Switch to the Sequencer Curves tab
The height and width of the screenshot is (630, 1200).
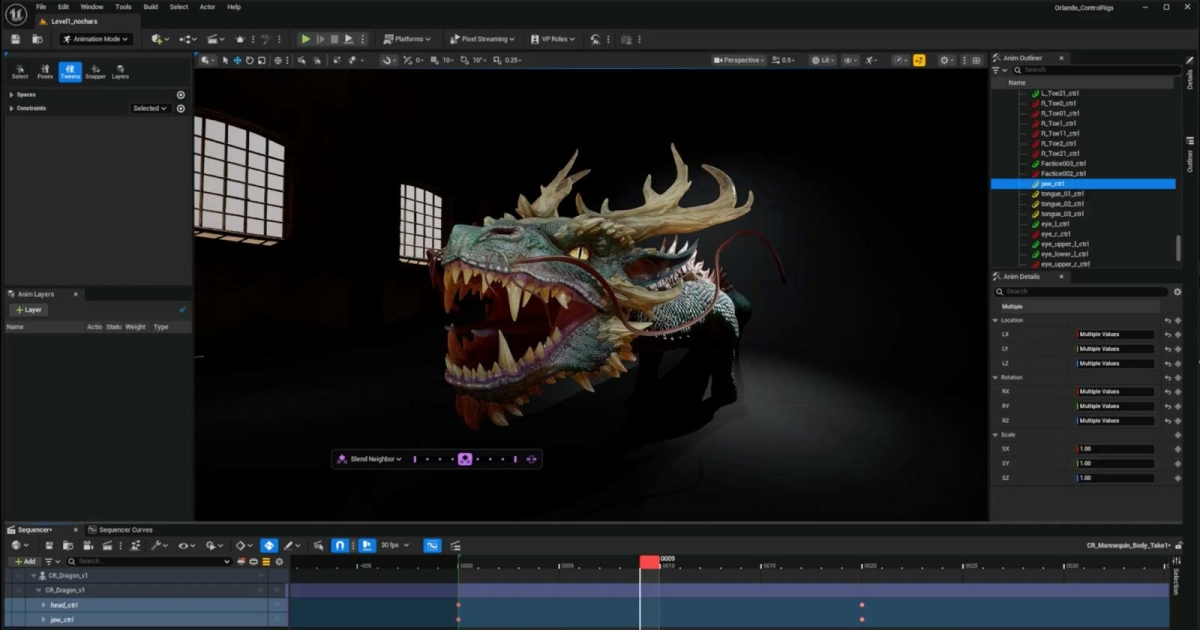120,530
